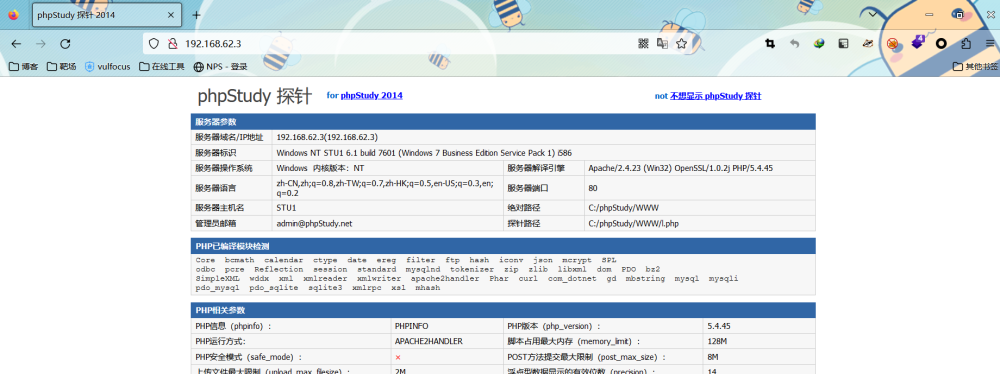1000x374 pixels.
Task: Click the hostname value STU1
Action: (x=286, y=208)
